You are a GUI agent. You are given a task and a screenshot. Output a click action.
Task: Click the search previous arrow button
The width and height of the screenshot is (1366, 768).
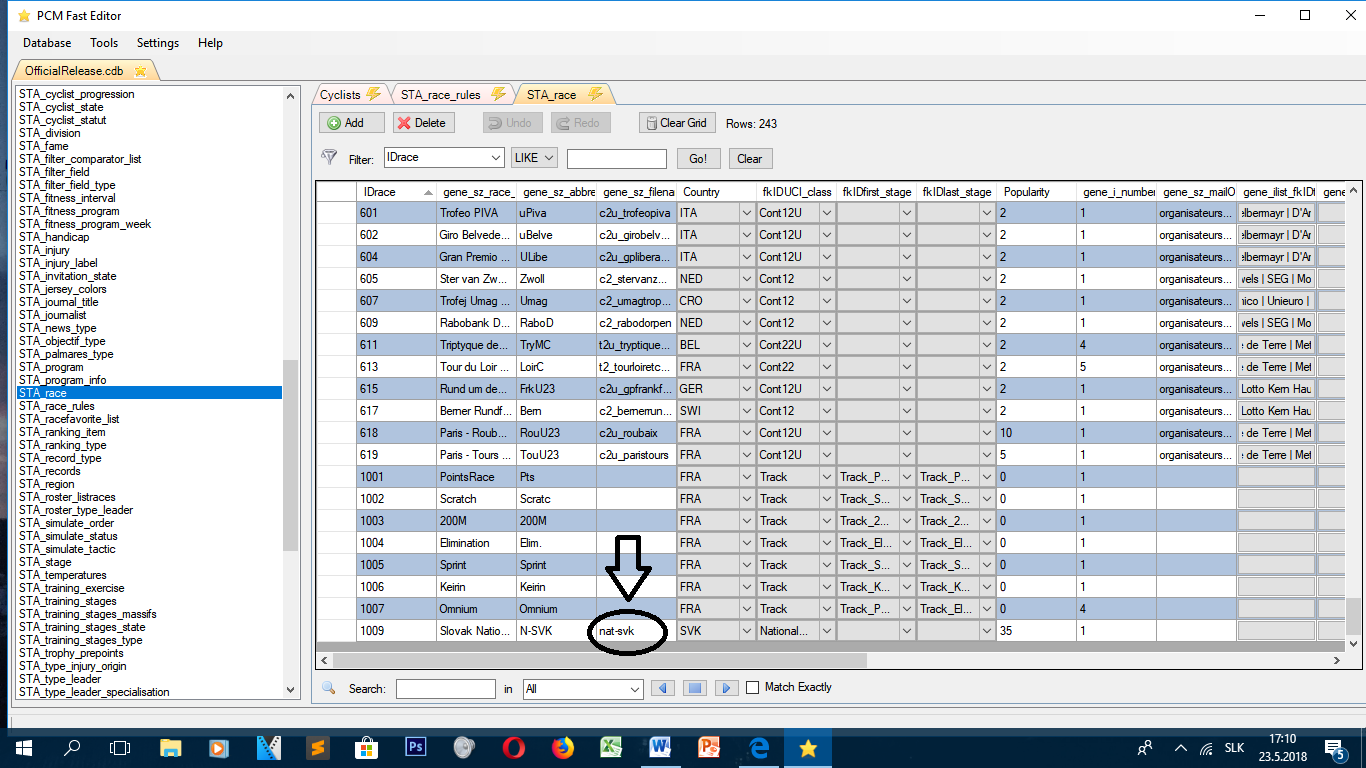(662, 688)
